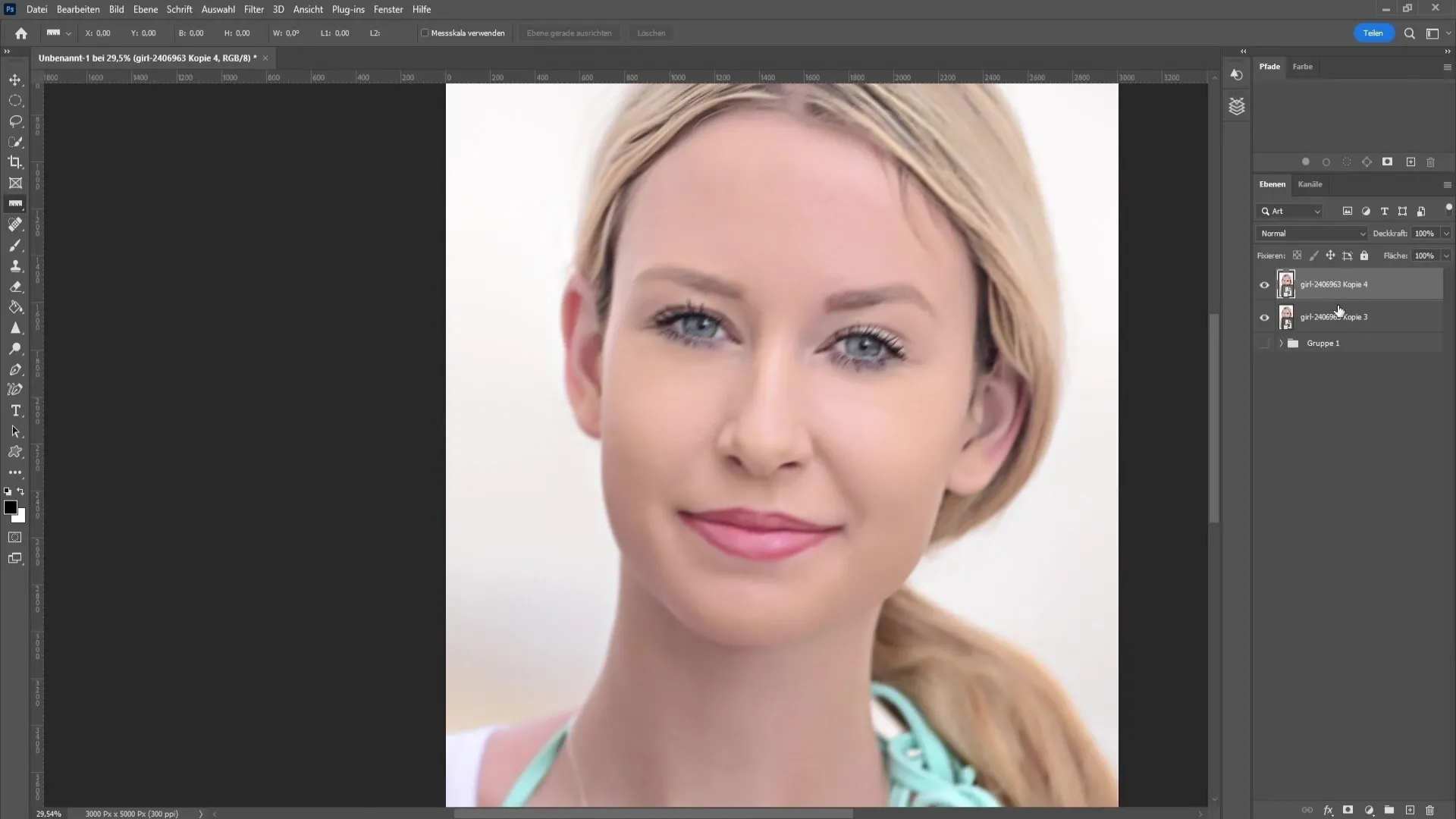Viewport: 1456px width, 819px height.
Task: Open the Ebenen blend mode dropdown
Action: click(x=1311, y=233)
